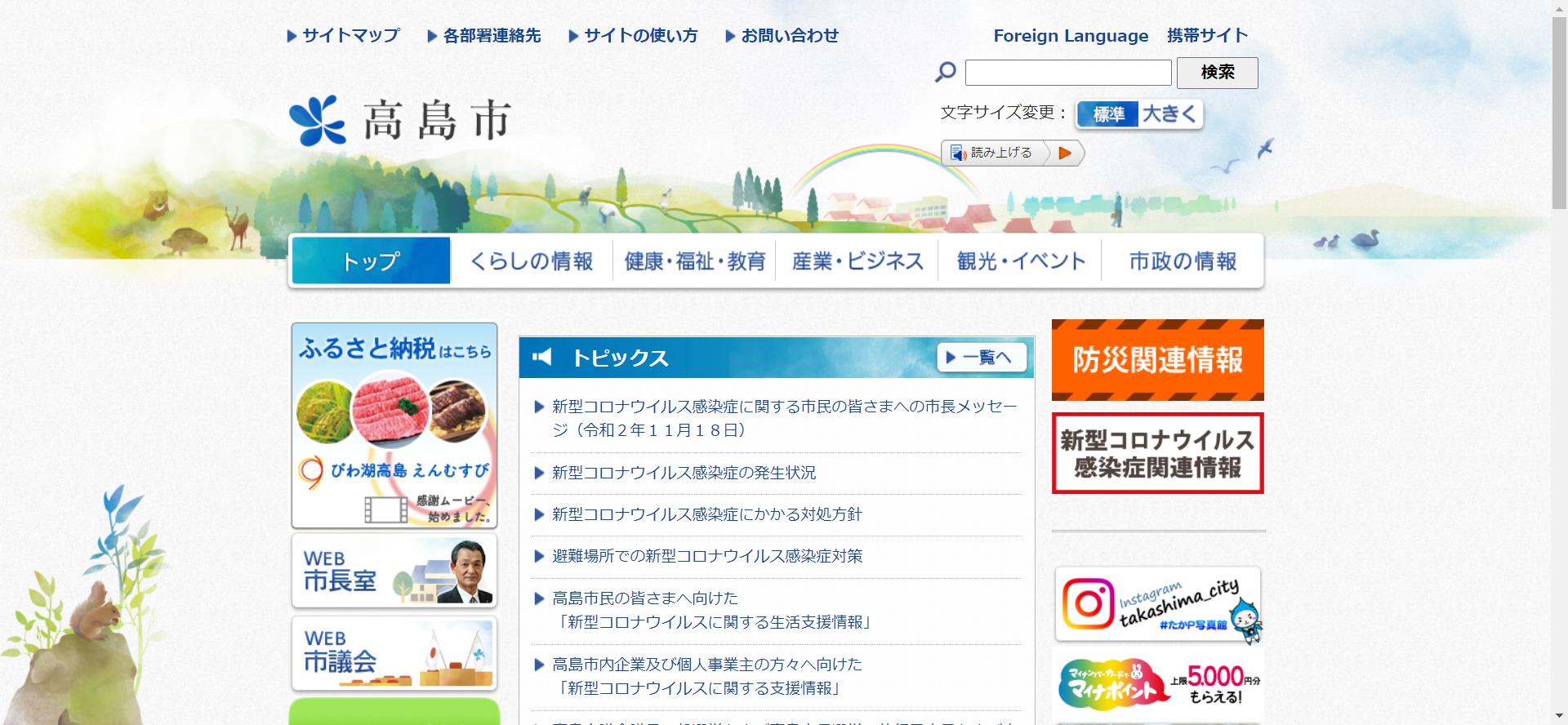The height and width of the screenshot is (725, 1568).
Task: Open the WEB市議会 banner
Action: pyautogui.click(x=394, y=653)
